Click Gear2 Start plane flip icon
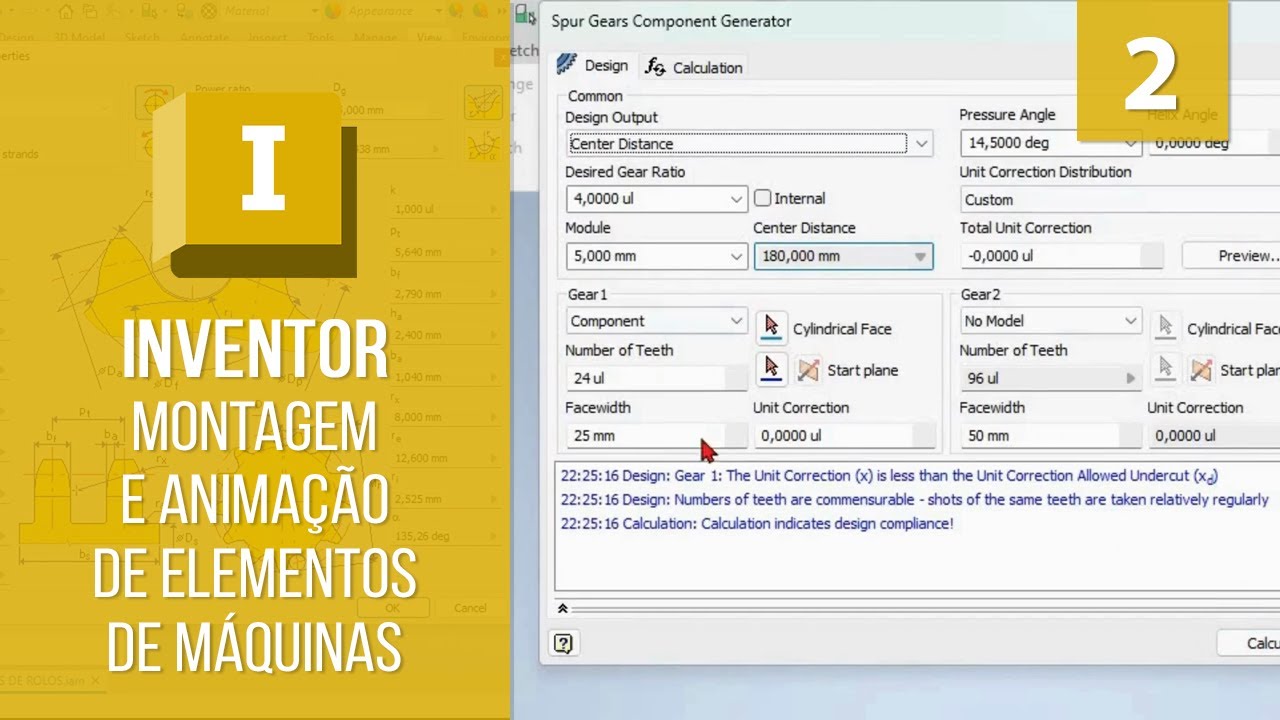1280x720 pixels. click(x=1201, y=370)
